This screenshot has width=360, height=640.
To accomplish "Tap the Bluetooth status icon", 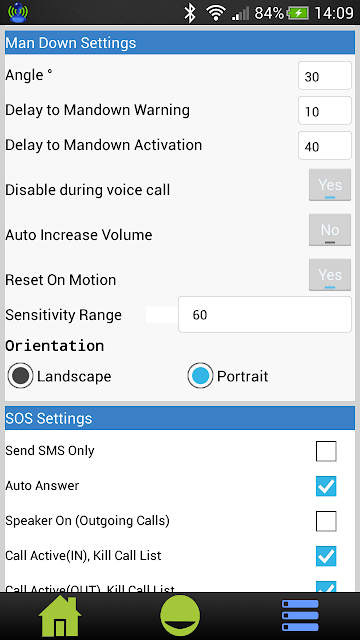I will (x=189, y=13).
